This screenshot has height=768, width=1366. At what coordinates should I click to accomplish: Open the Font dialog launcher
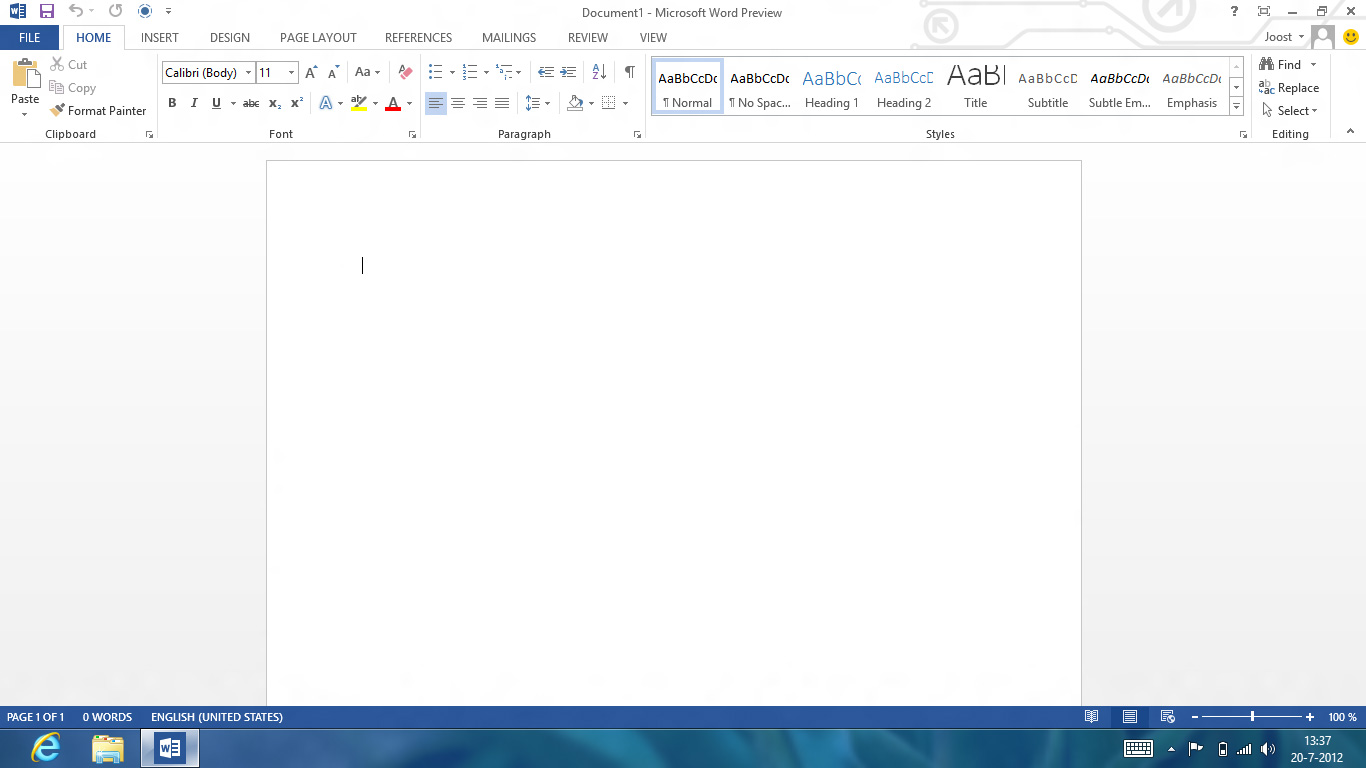[412, 134]
